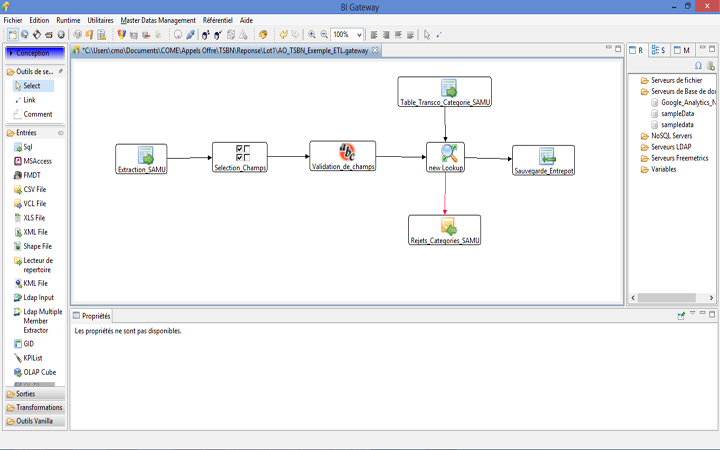Expand the Sorties palette drawer
Viewport: 720px width, 450px height.
(35, 394)
